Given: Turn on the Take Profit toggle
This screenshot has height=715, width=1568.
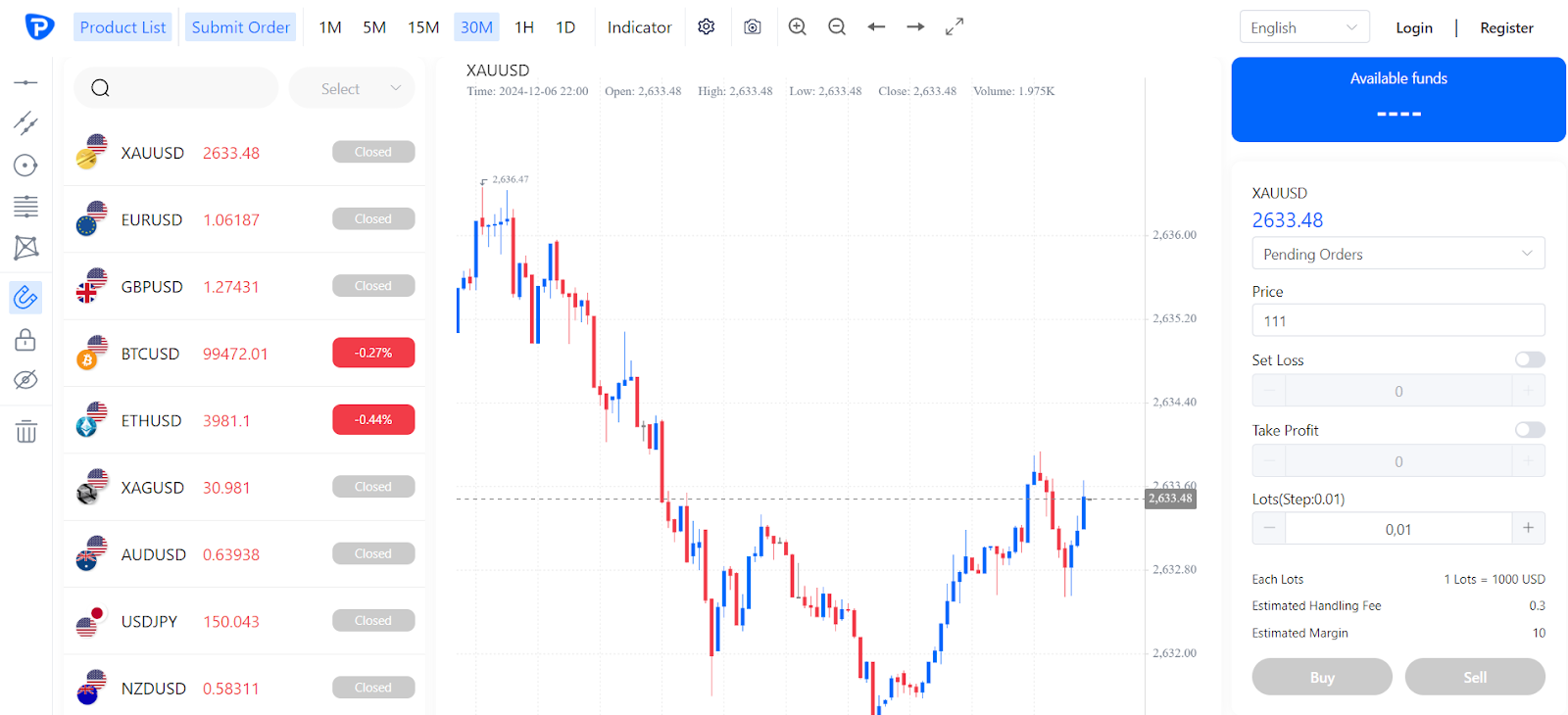Looking at the screenshot, I should click(1529, 430).
